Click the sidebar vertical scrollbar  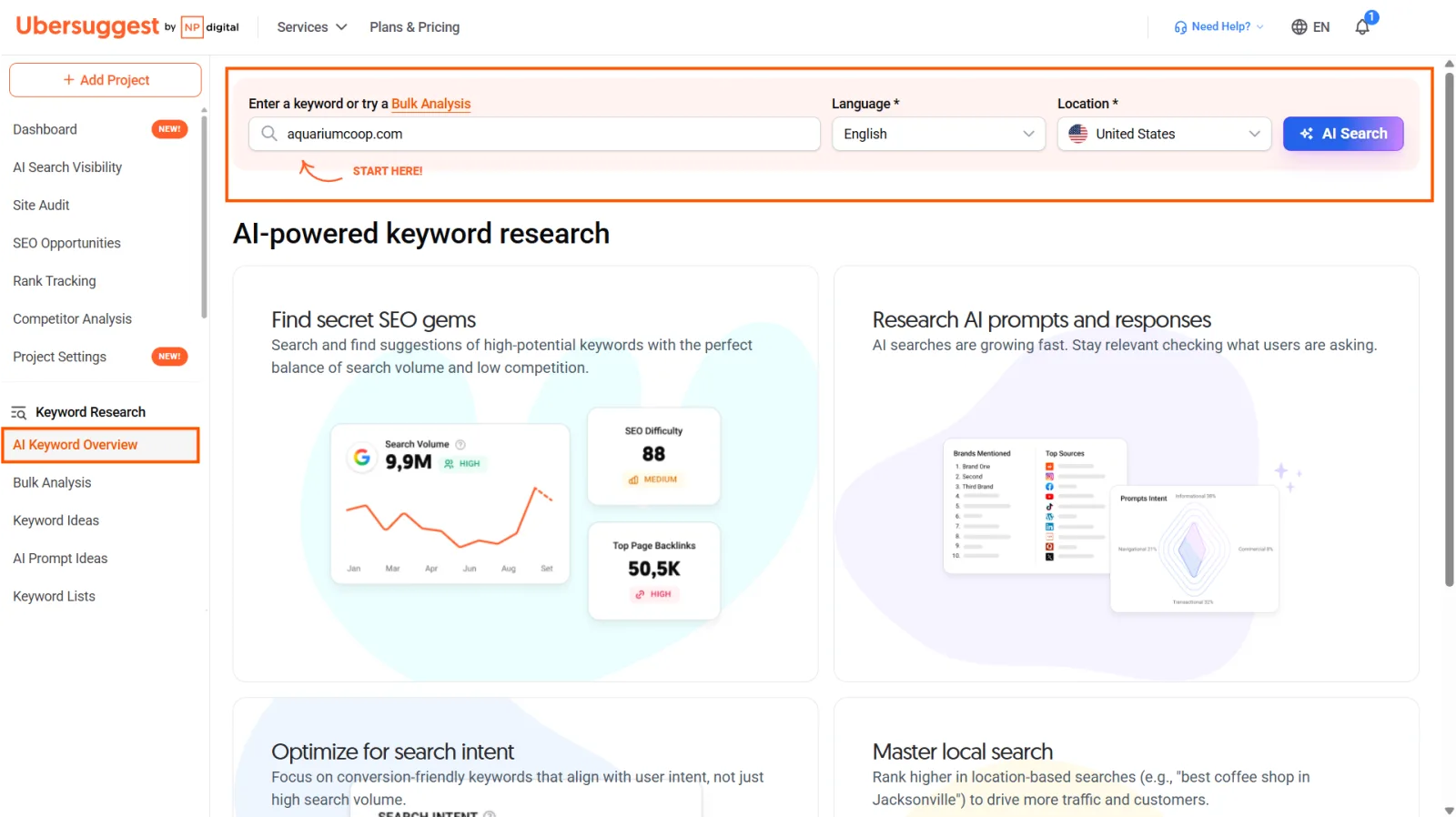204,217
